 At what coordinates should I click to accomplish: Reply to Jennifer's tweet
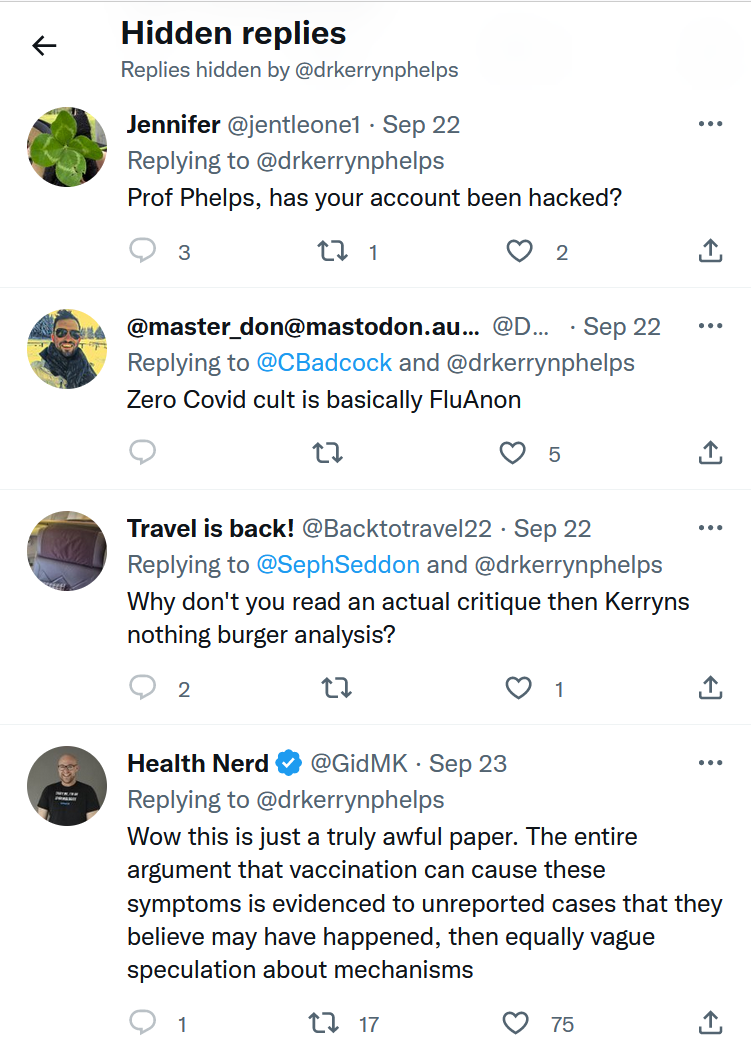click(x=143, y=250)
